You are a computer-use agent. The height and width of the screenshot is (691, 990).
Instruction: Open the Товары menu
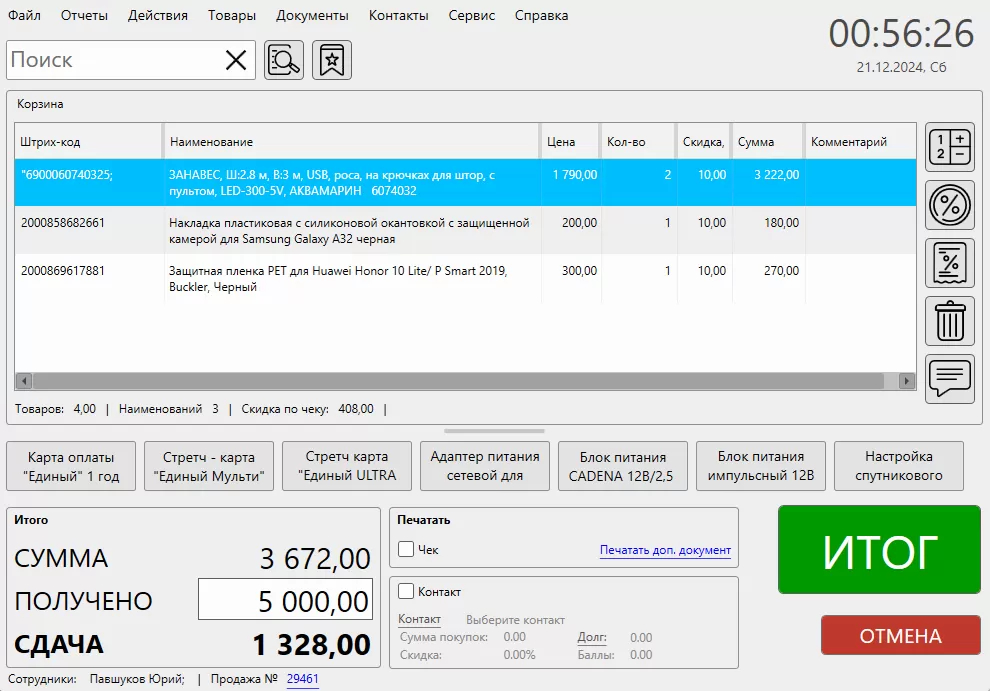232,15
